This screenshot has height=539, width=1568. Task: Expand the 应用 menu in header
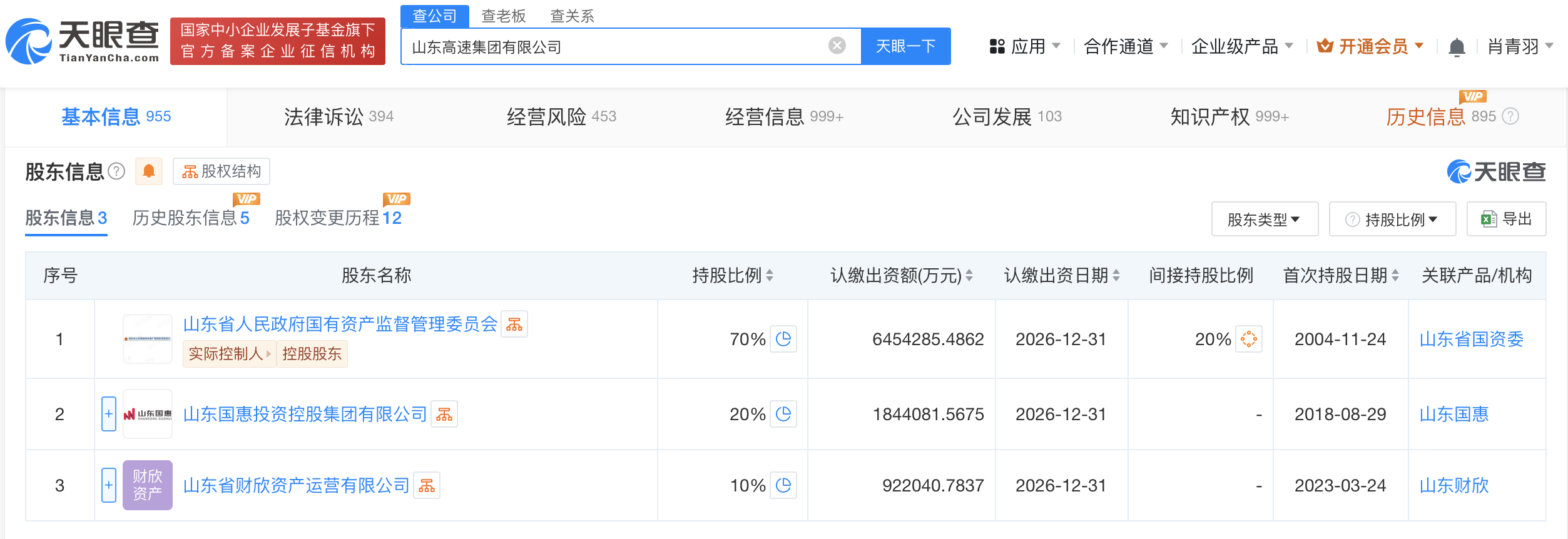click(x=1026, y=47)
